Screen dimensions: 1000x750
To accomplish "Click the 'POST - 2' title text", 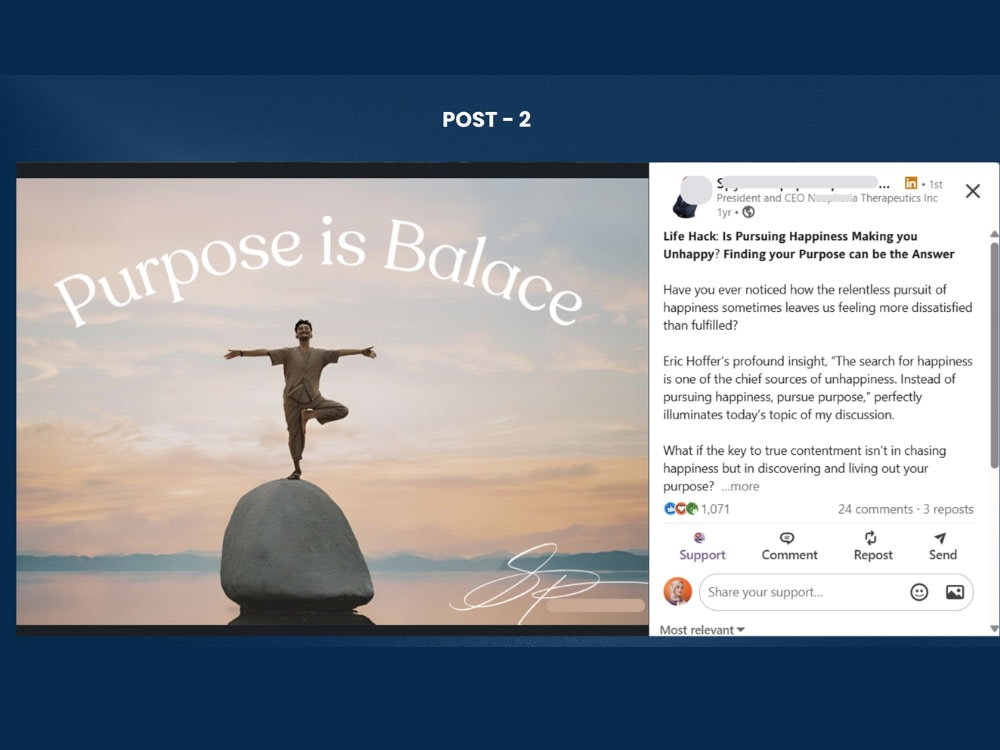I will click(x=487, y=119).
